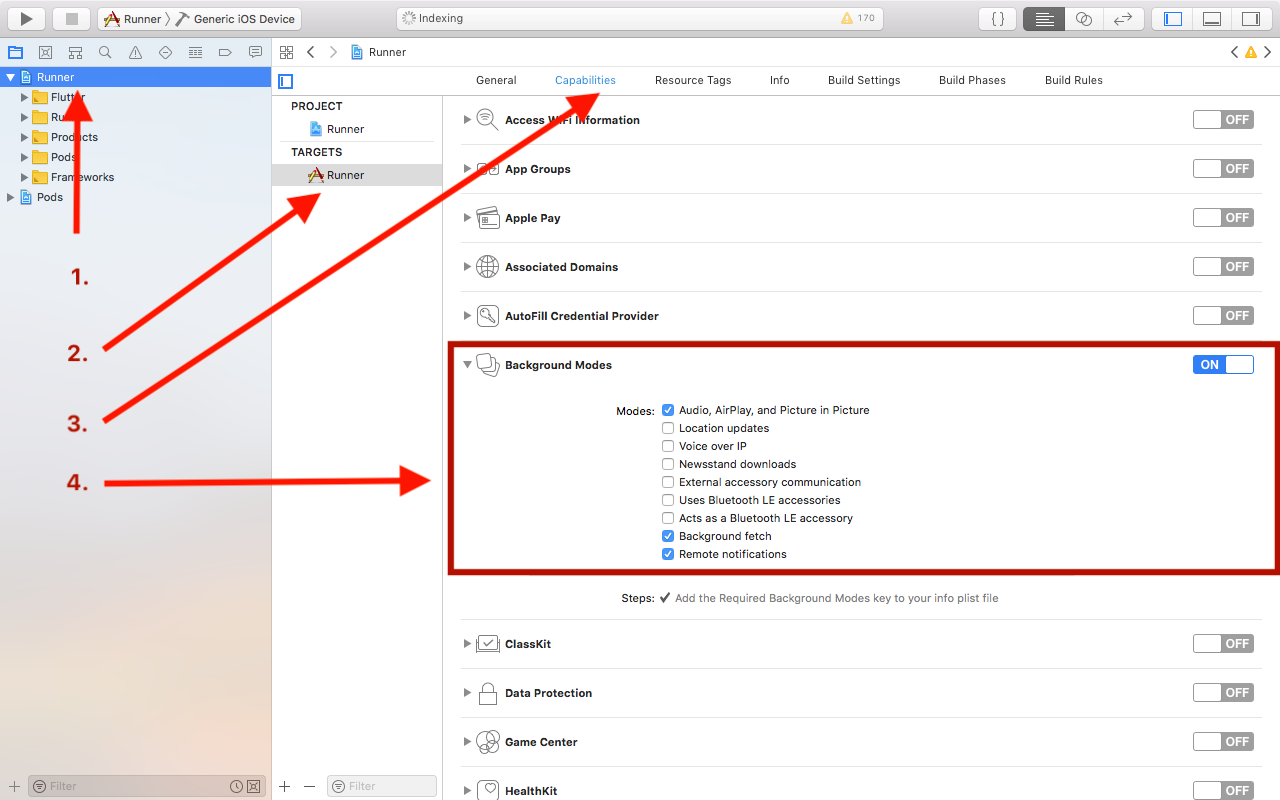The height and width of the screenshot is (800, 1280).
Task: Open the Debug navigator
Action: [195, 52]
